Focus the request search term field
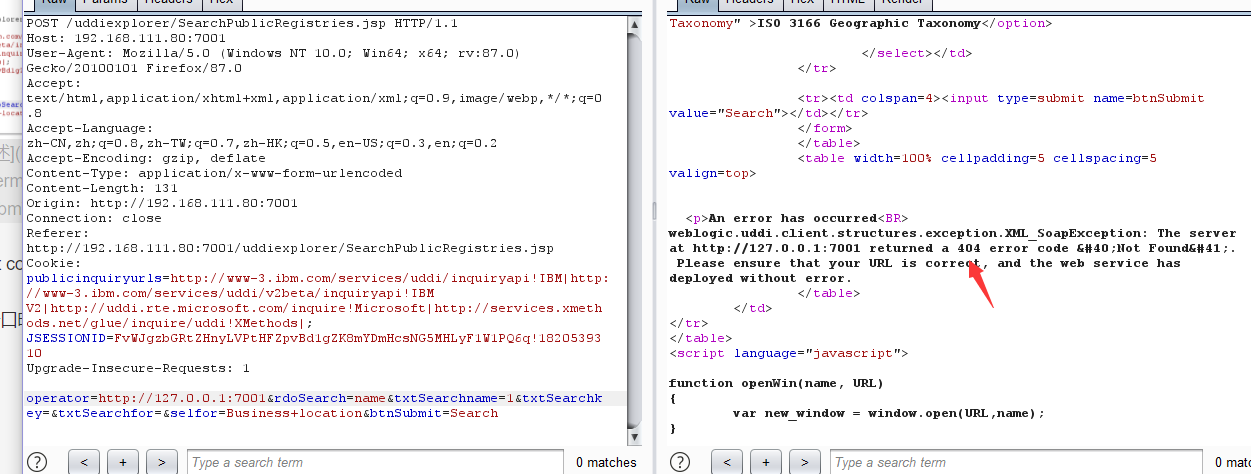The image size is (1251, 474). (374, 462)
